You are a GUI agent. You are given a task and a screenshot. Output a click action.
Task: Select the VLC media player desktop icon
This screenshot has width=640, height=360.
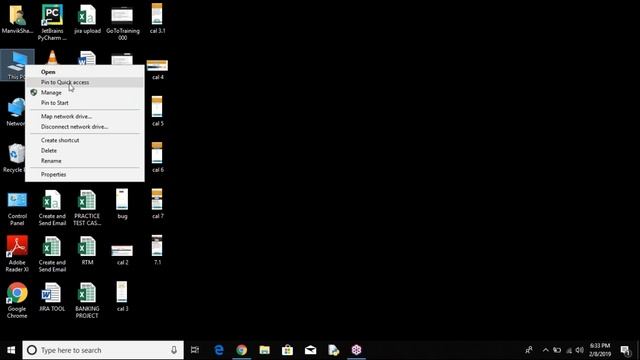[x=52, y=57]
